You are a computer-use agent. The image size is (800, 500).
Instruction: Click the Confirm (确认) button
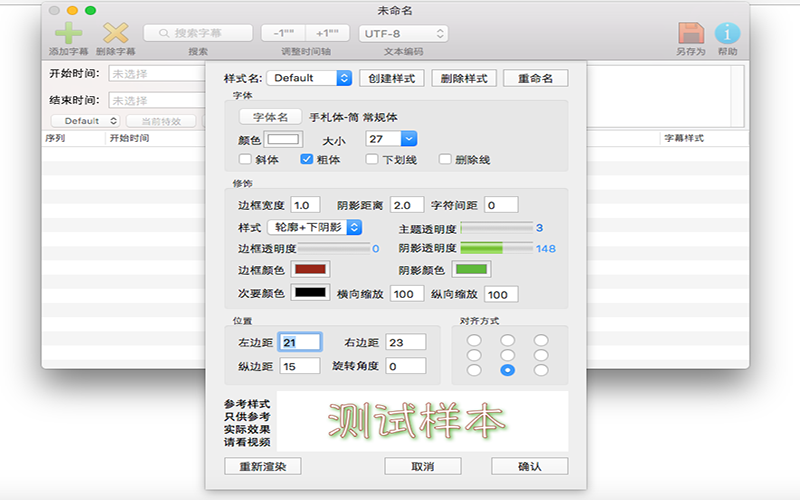pos(530,466)
